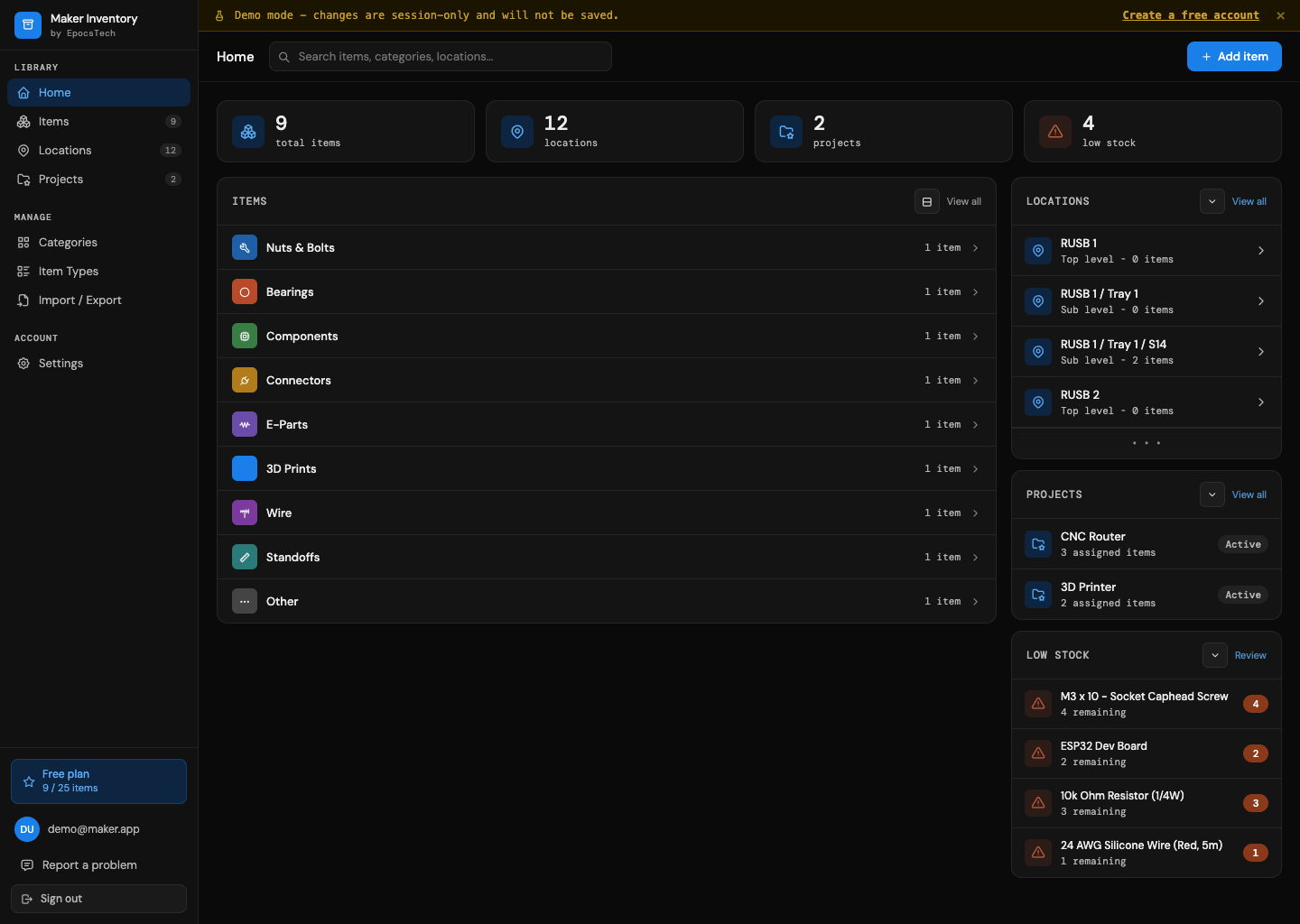Expand the RUSB 1 top level location chevron
This screenshot has height=924, width=1300.
[1261, 251]
